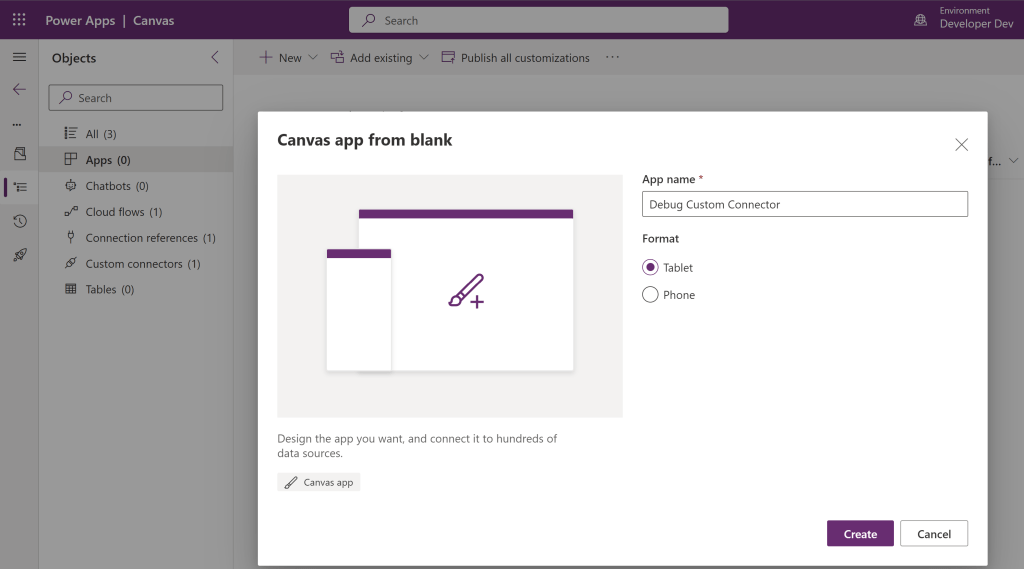Click the Environment globe icon

[920, 20]
